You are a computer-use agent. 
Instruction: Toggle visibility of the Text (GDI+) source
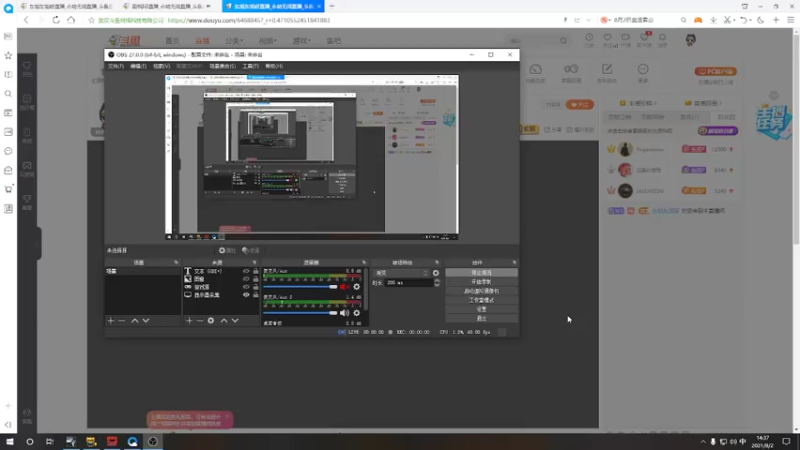[246, 271]
